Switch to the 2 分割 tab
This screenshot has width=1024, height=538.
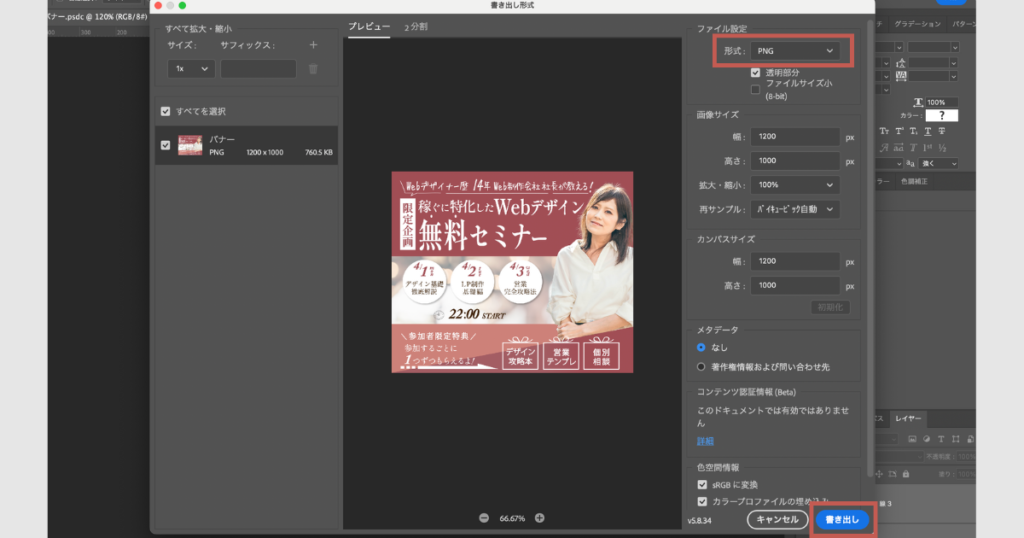tap(416, 27)
